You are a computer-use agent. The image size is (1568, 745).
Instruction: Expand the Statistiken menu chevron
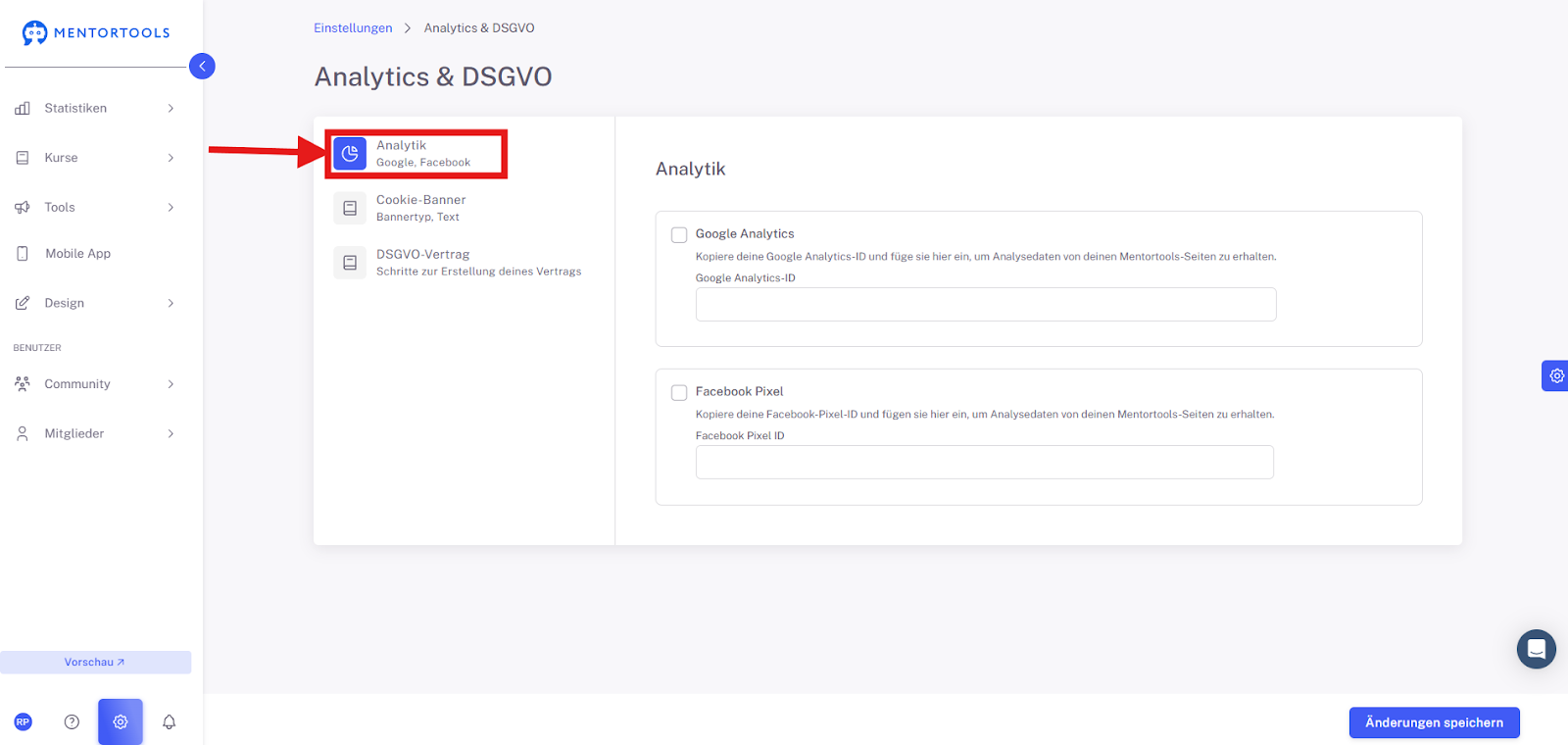click(x=171, y=109)
